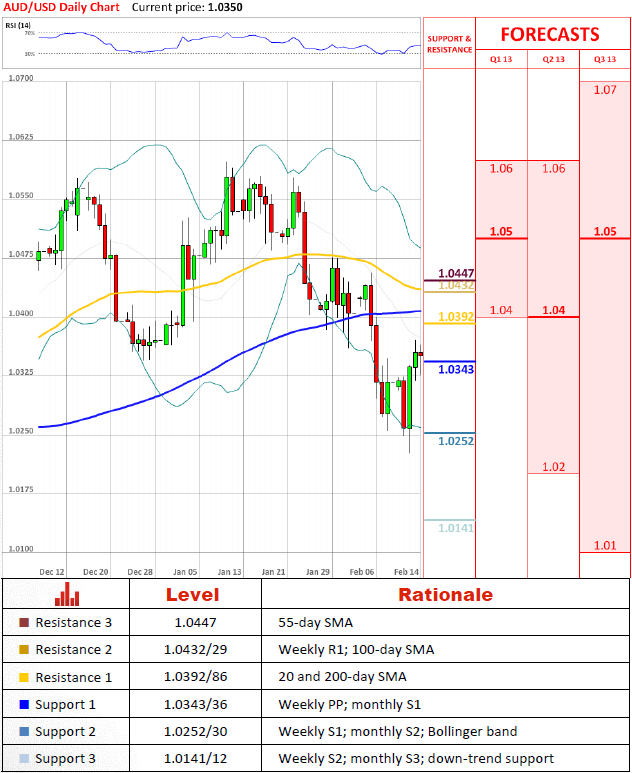
Task: Click the 'RSI (14)' indicator label
Action: click(x=18, y=25)
